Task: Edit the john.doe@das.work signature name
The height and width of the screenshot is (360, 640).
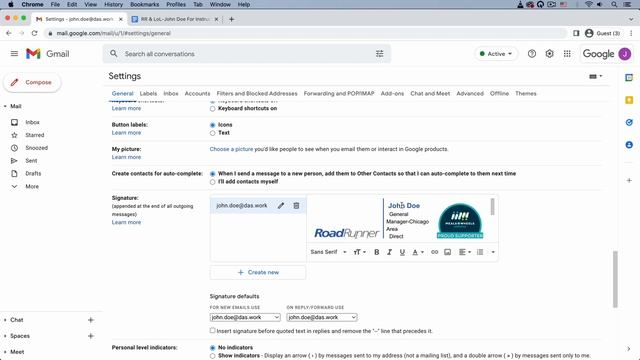Action: pos(281,206)
